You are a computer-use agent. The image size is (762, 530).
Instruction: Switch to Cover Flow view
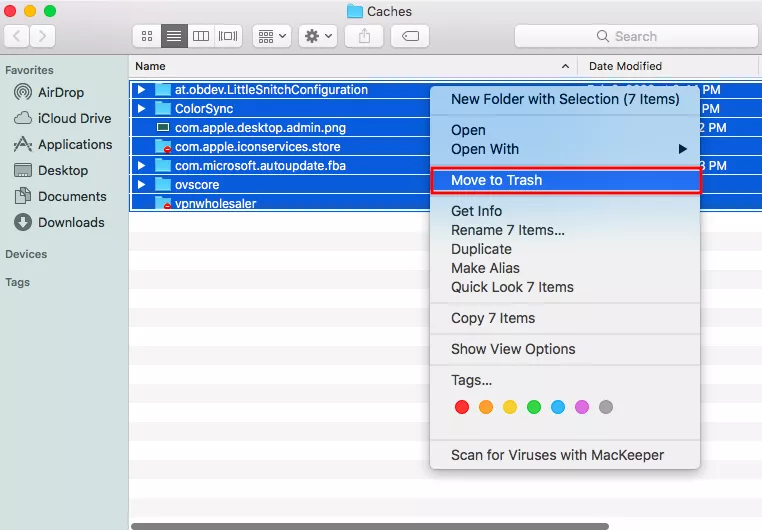(228, 36)
